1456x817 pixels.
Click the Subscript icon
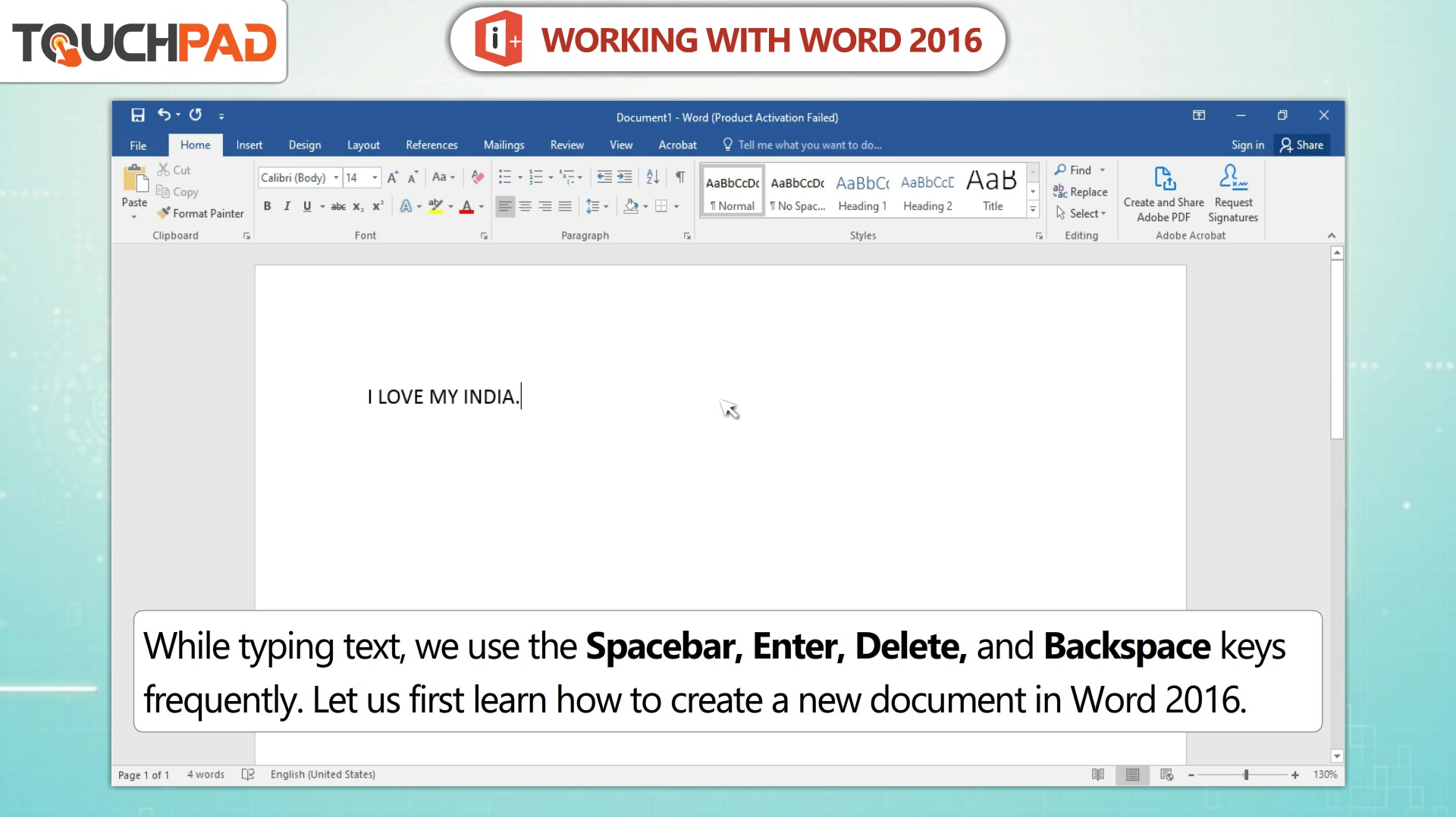pyautogui.click(x=358, y=206)
